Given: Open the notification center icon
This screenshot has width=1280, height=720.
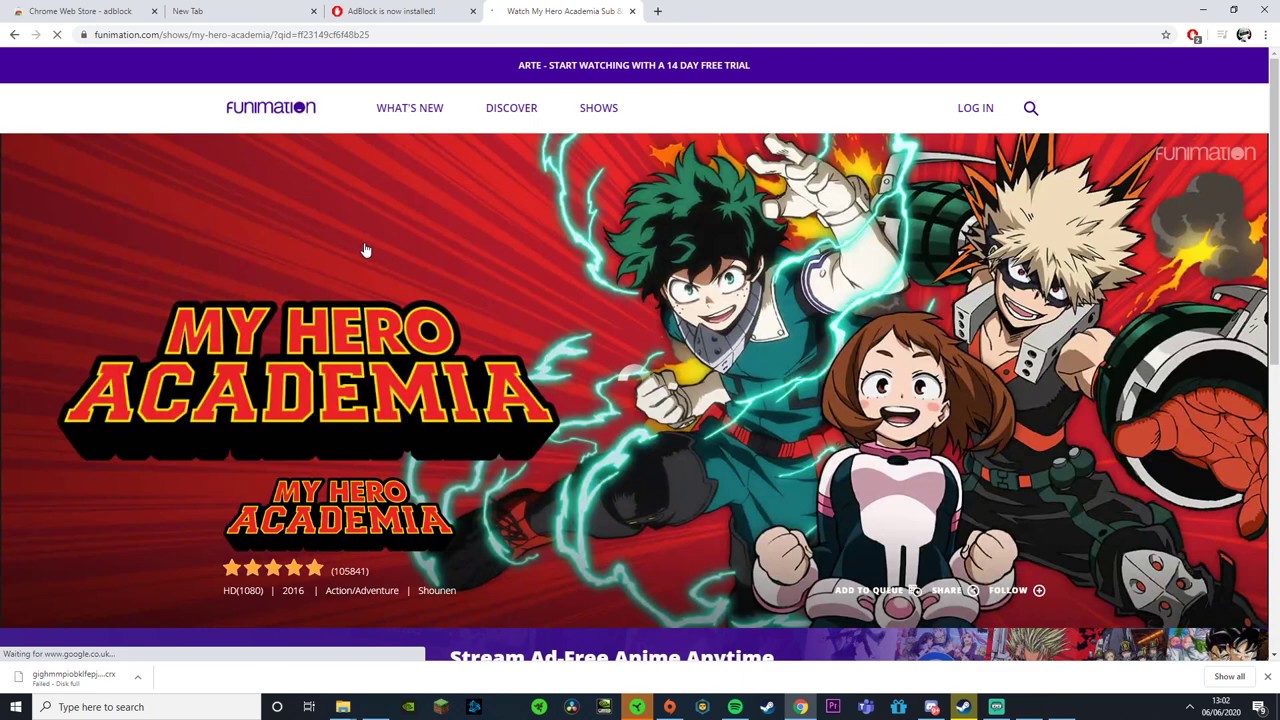Looking at the screenshot, I should tap(1259, 707).
